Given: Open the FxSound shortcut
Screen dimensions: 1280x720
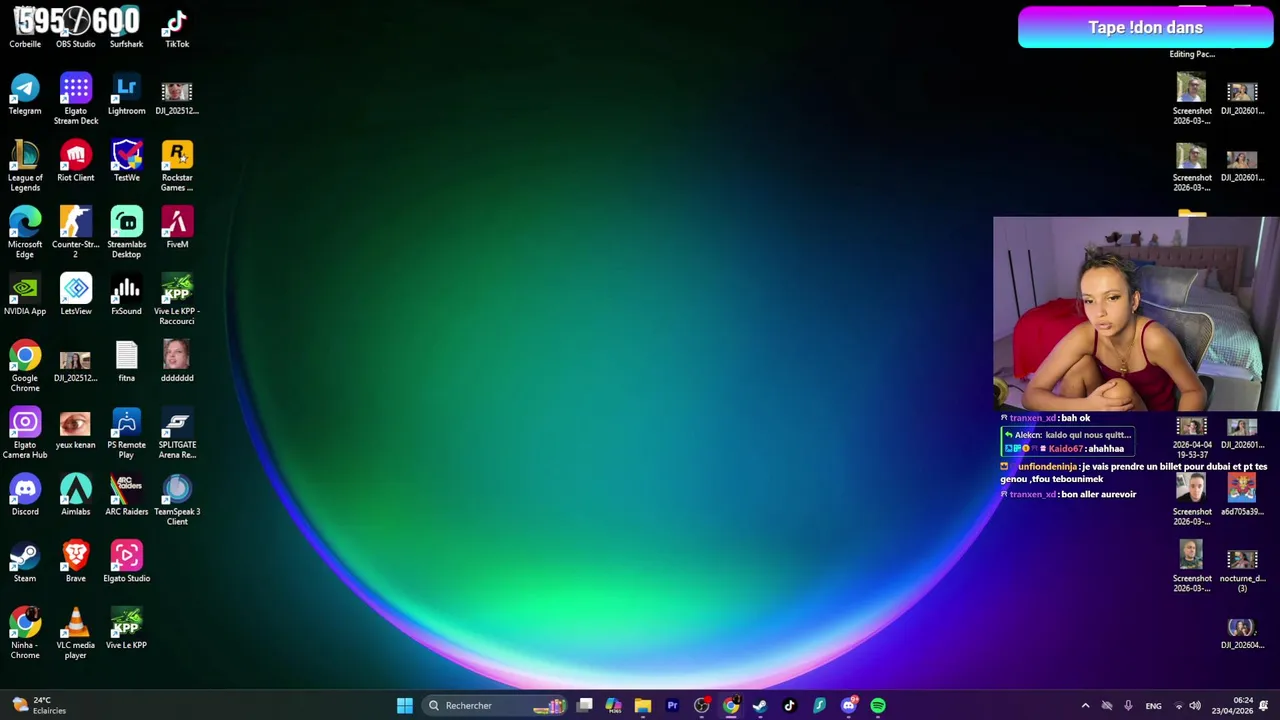Looking at the screenshot, I should (x=126, y=296).
